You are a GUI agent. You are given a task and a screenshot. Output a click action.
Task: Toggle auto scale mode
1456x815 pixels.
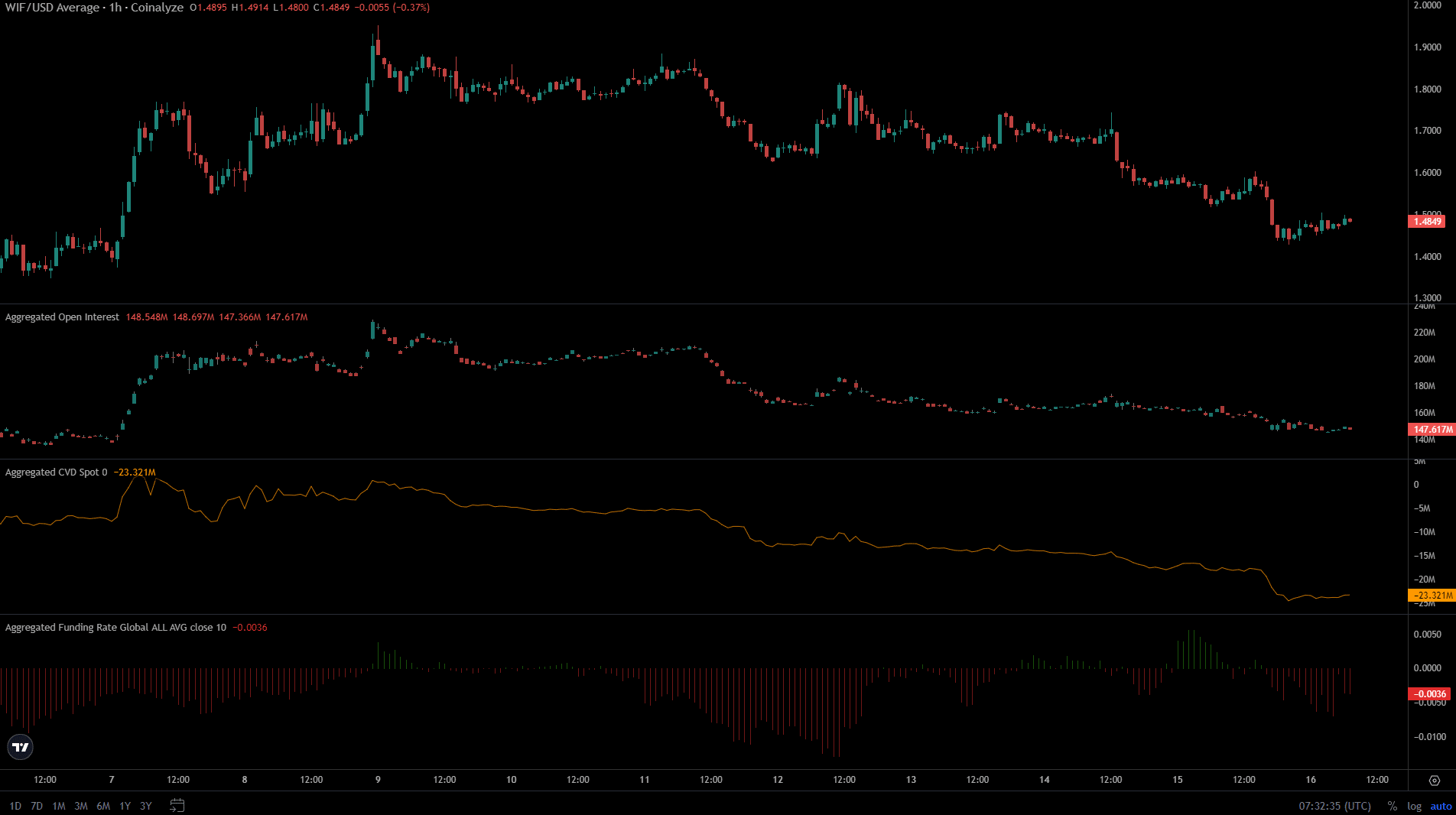click(1441, 806)
